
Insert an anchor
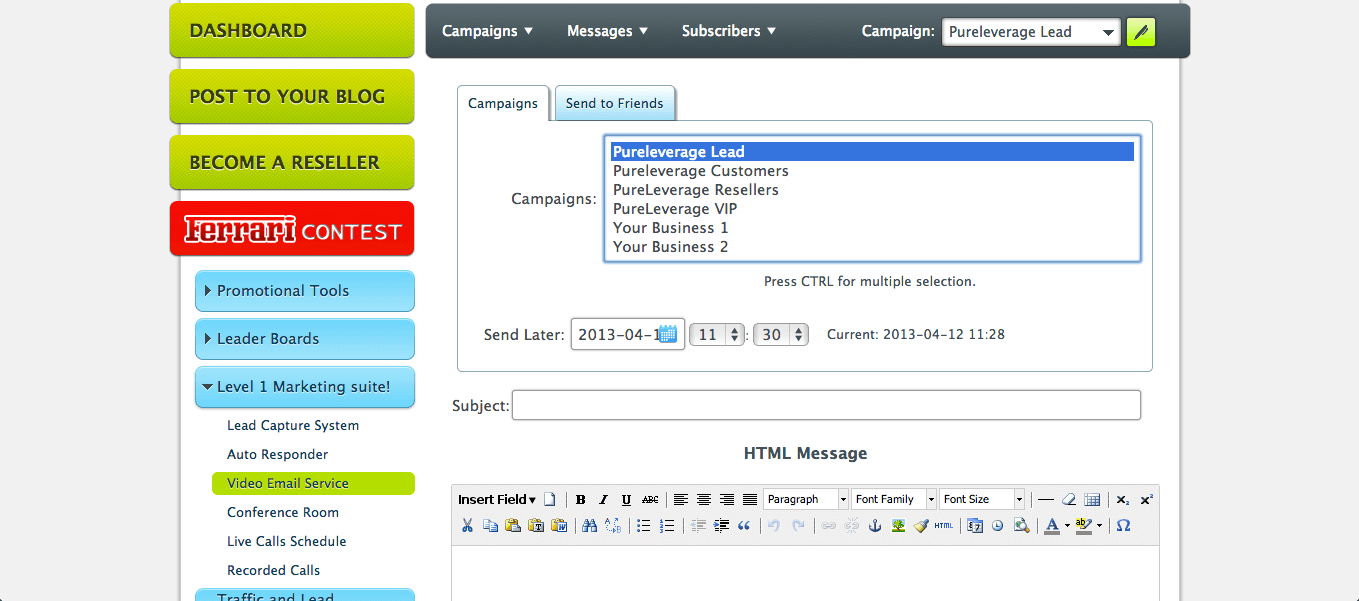(x=875, y=525)
